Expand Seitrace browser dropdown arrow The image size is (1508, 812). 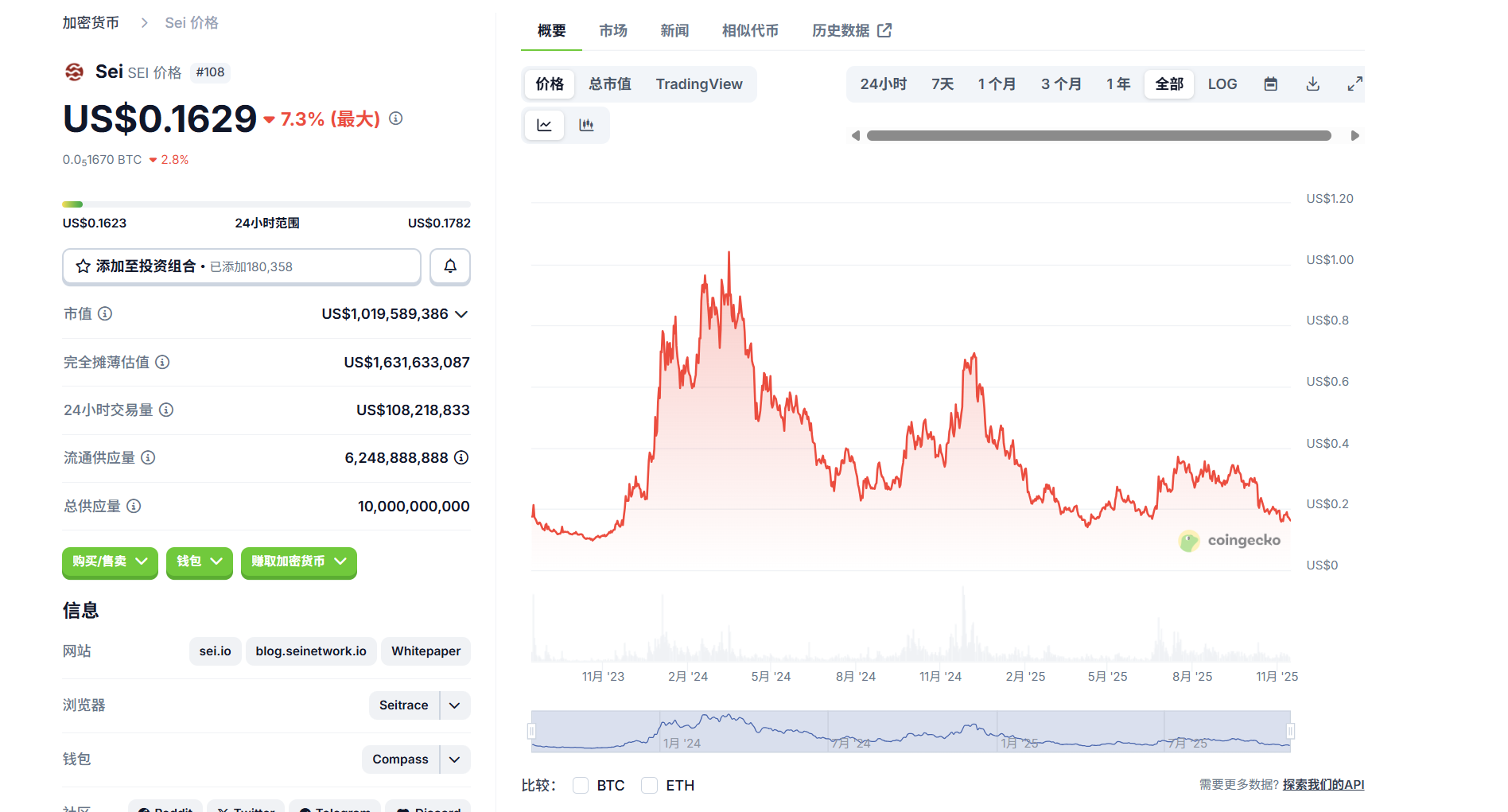(455, 705)
